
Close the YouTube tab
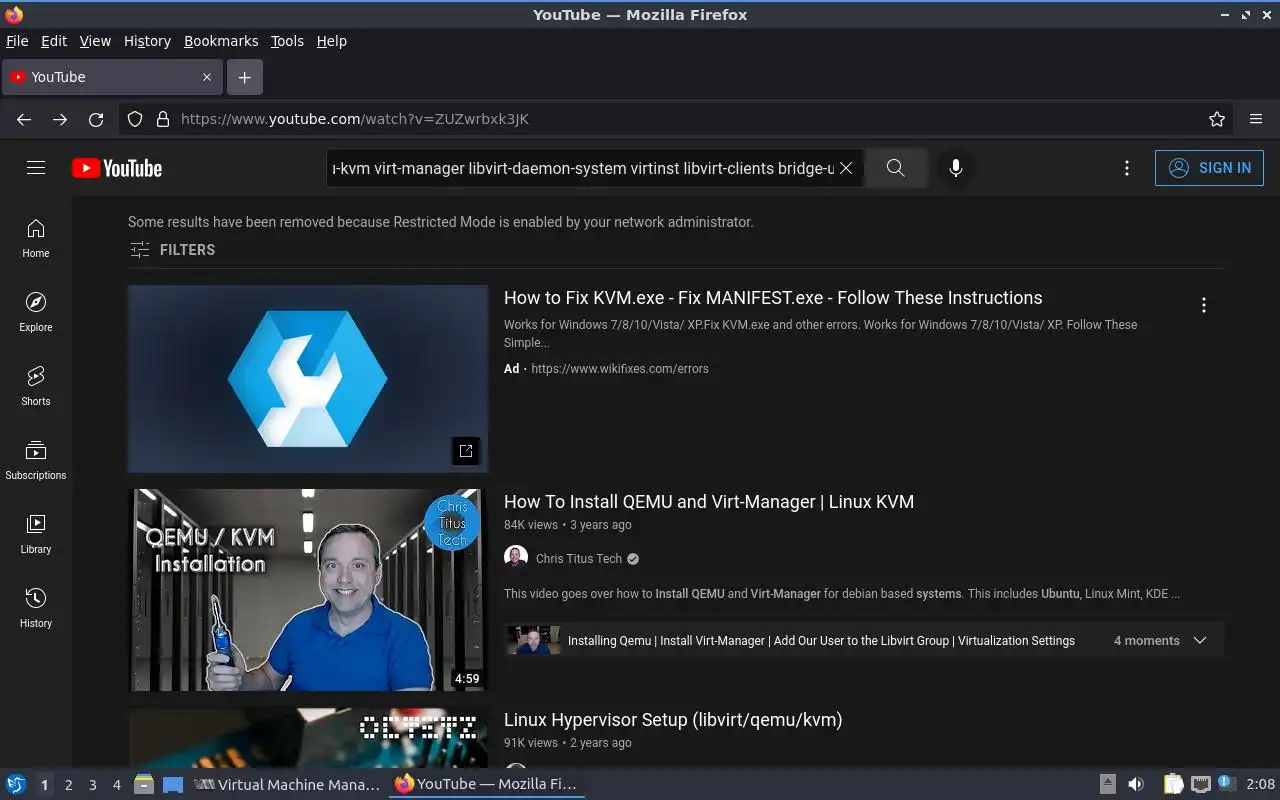click(x=207, y=77)
